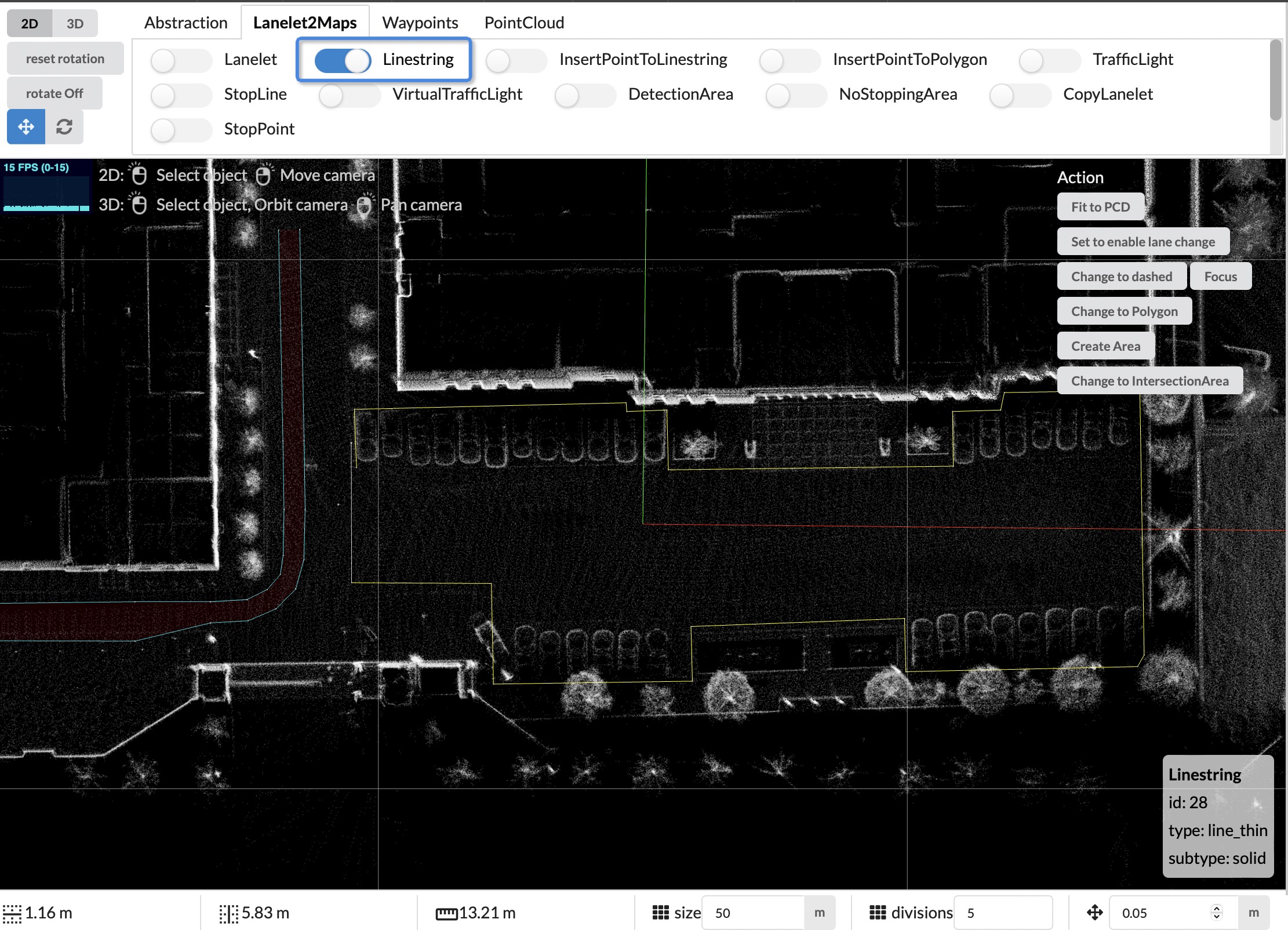The width and height of the screenshot is (1288, 930).
Task: Disable the Linestring toggle
Action: (342, 60)
